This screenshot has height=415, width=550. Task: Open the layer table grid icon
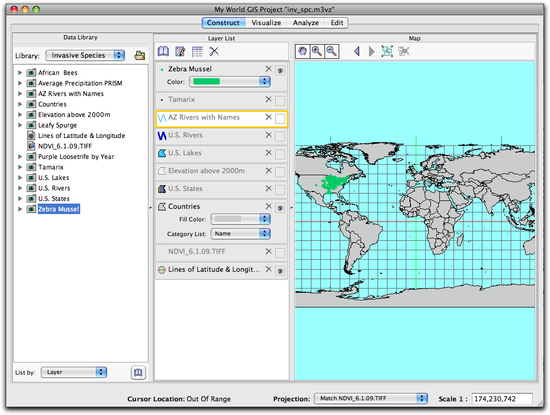(x=197, y=52)
